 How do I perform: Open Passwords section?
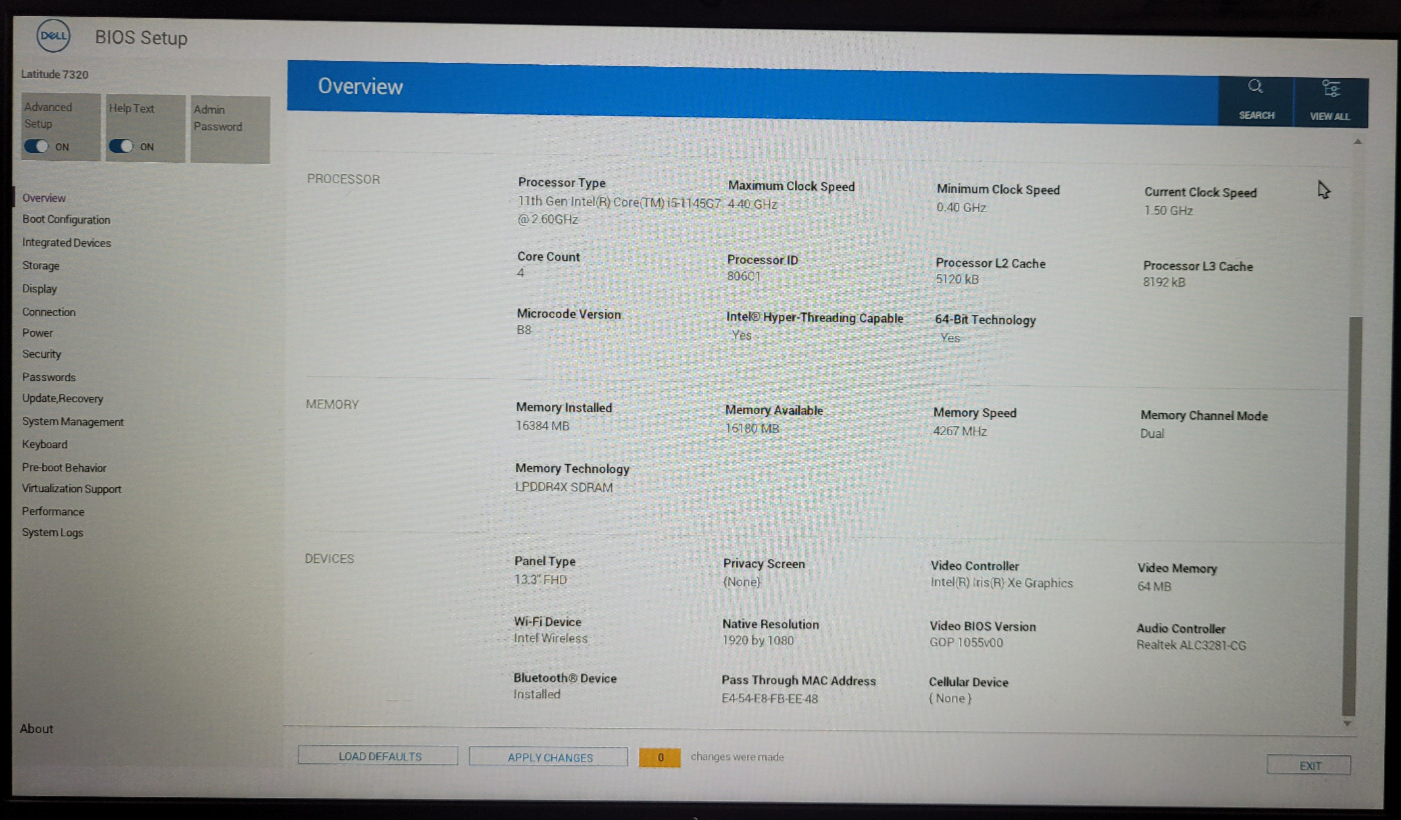(49, 377)
